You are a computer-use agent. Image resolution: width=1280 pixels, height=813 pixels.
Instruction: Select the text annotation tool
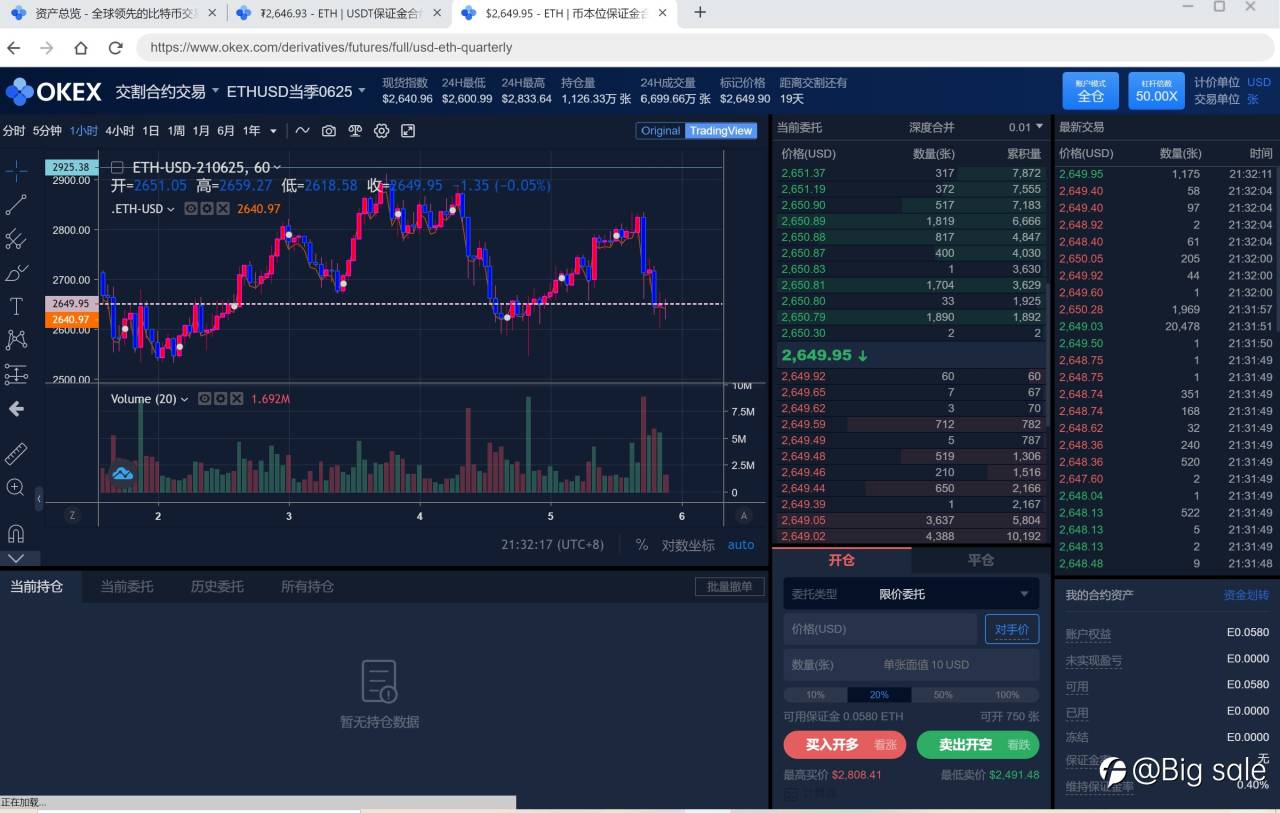16,306
